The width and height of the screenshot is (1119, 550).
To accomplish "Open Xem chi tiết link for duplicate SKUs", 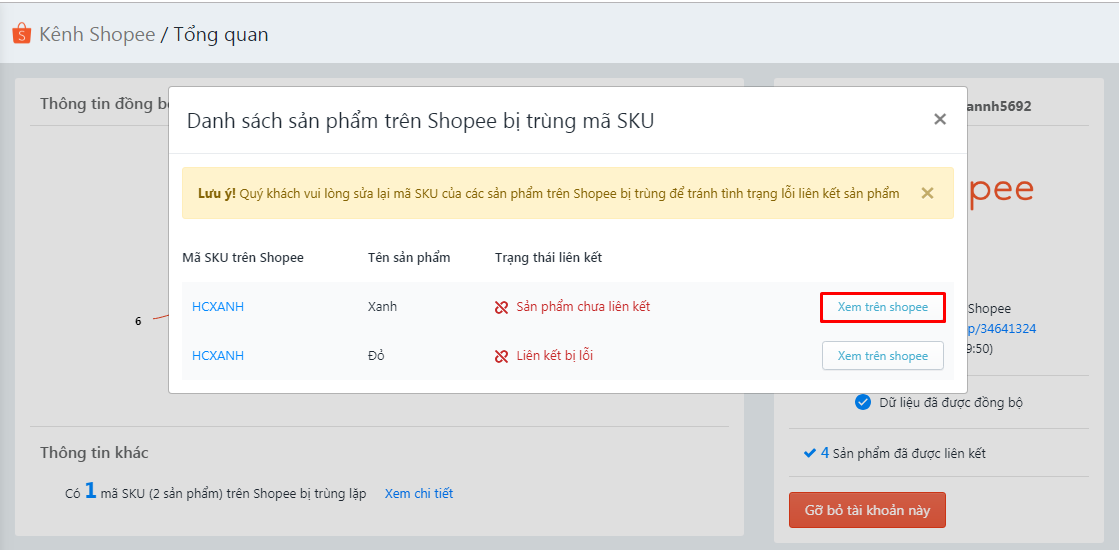I will [x=419, y=493].
